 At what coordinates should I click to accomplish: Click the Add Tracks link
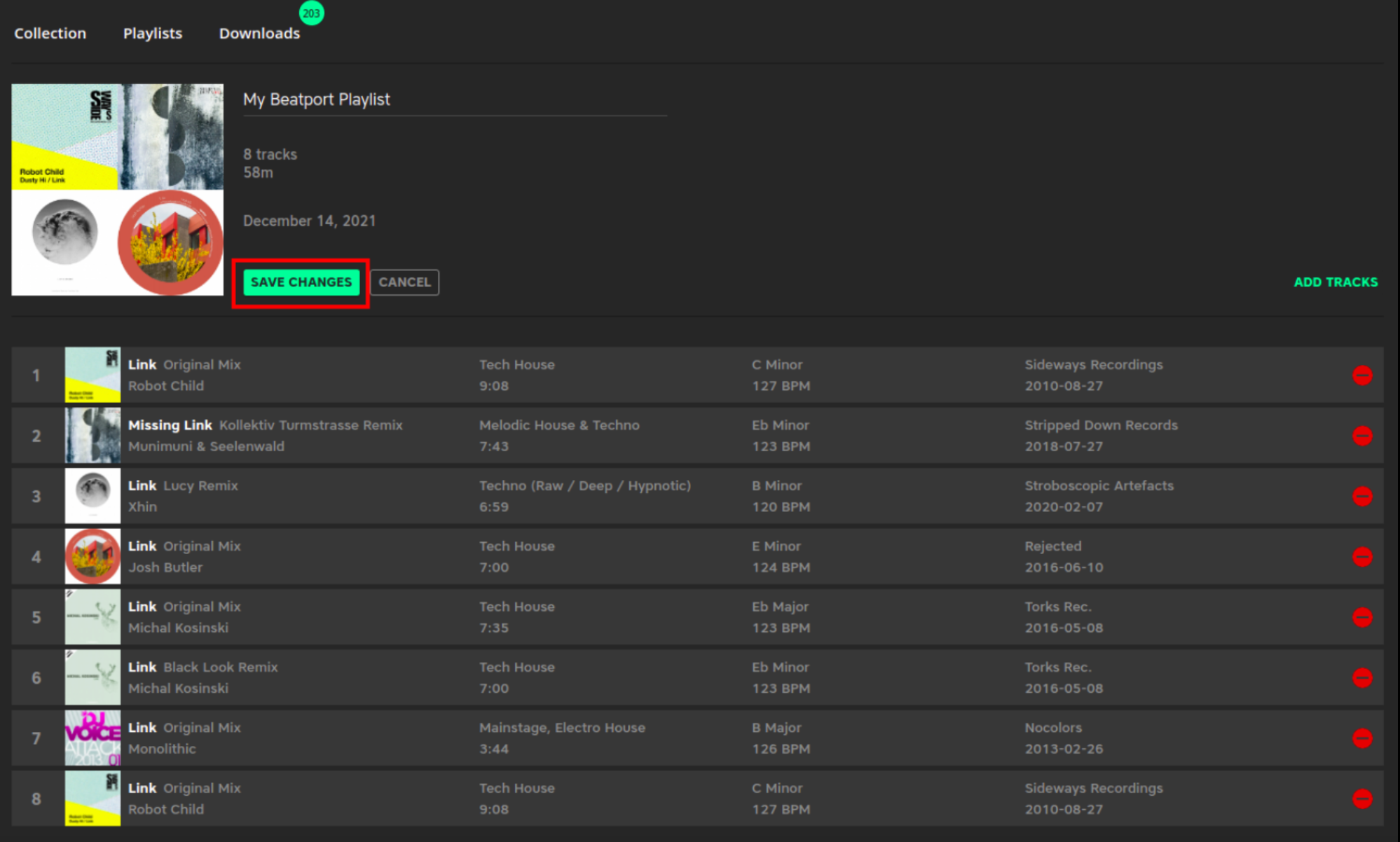[1335, 282]
